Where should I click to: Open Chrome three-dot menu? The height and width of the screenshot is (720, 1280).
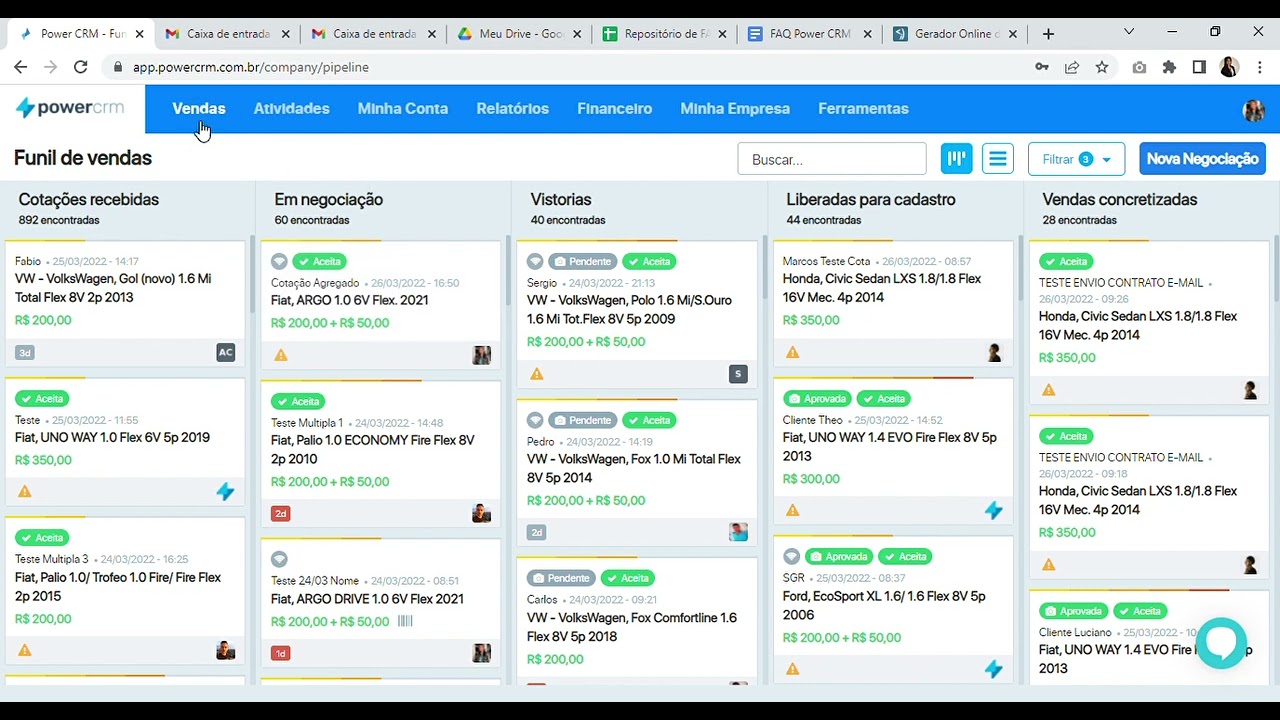point(1260,67)
